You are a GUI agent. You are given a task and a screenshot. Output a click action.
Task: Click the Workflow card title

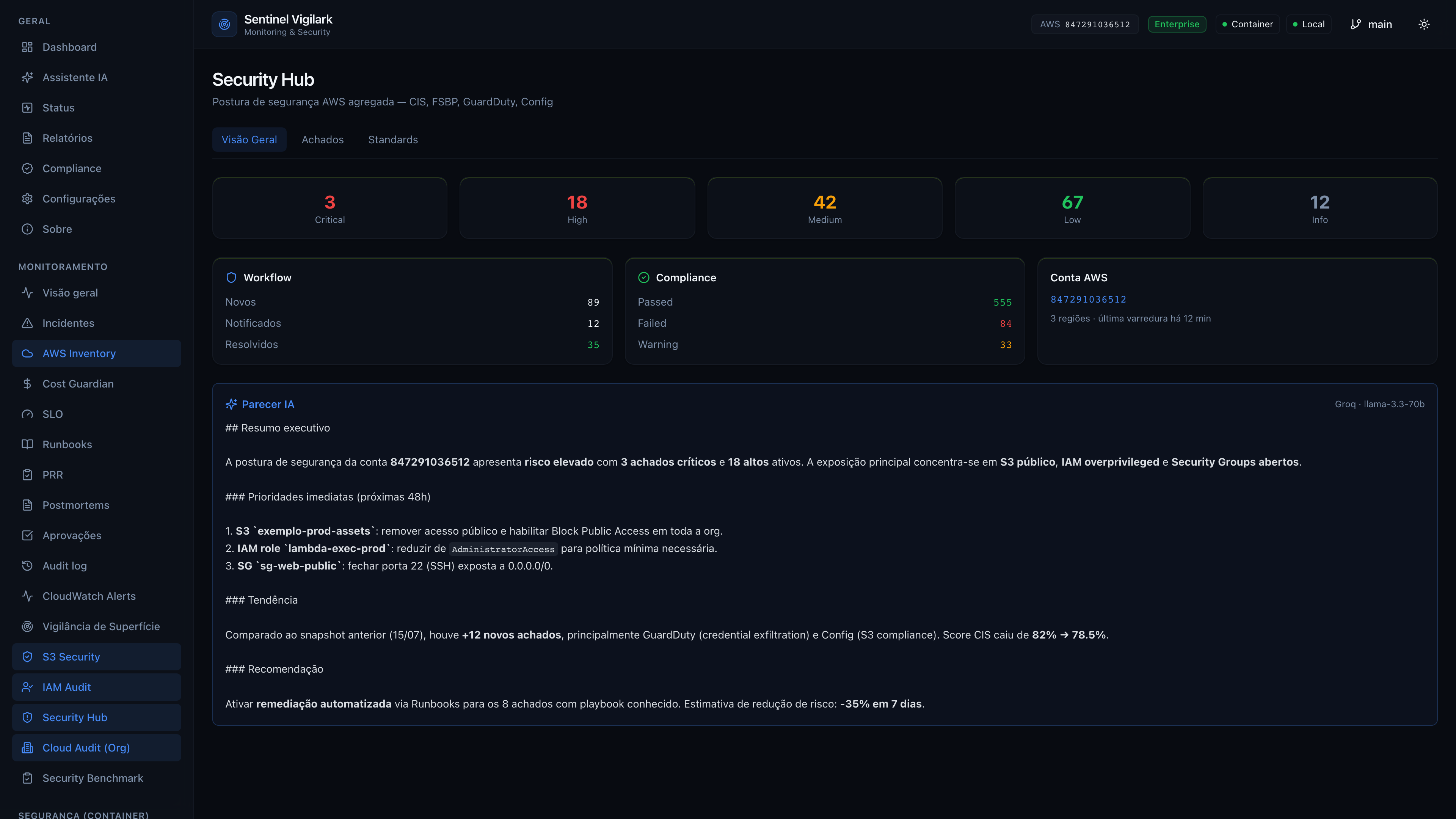(267, 278)
